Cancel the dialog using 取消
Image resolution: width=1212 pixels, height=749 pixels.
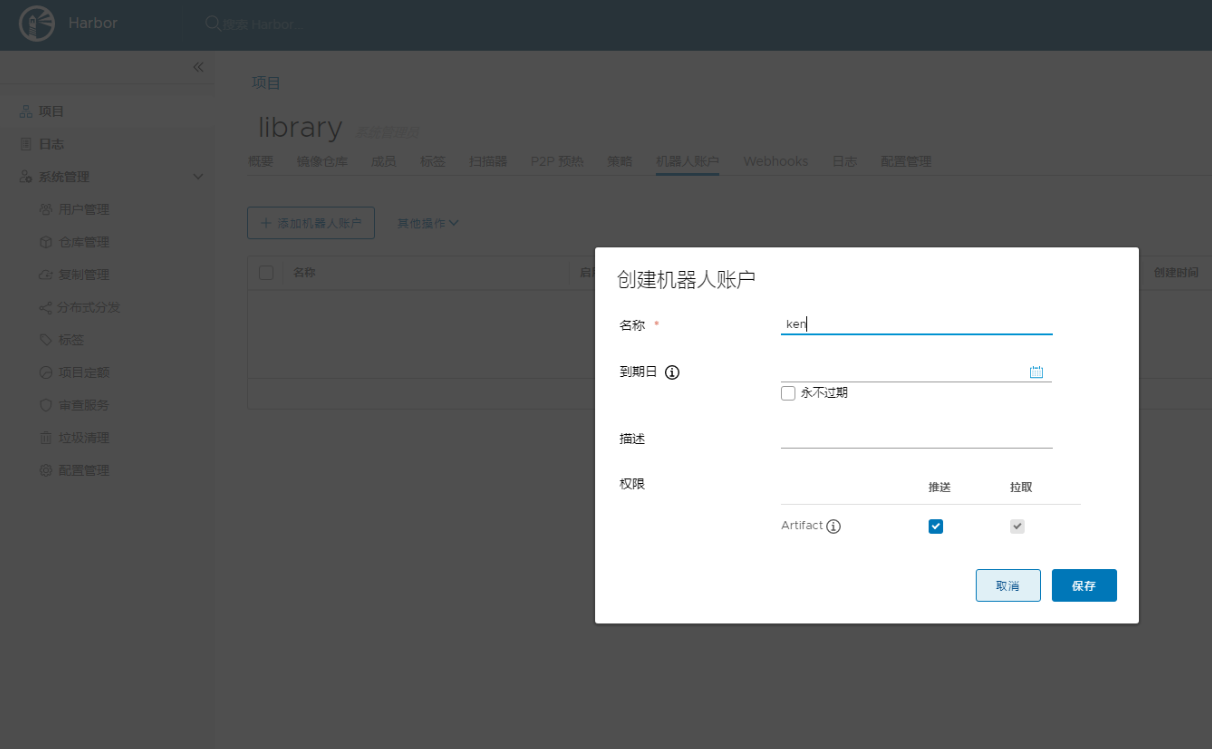pos(1008,585)
